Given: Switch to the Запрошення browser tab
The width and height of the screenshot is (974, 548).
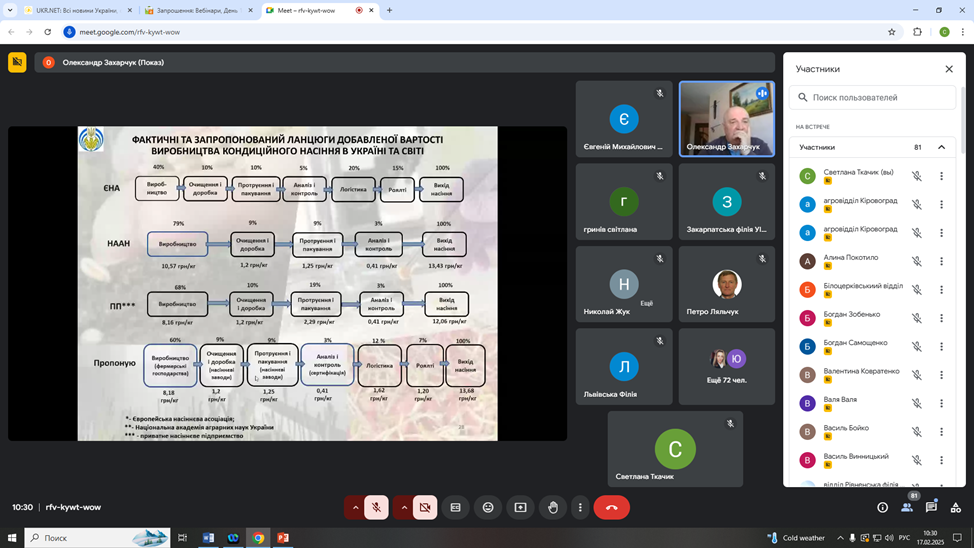Looking at the screenshot, I should pyautogui.click(x=197, y=10).
